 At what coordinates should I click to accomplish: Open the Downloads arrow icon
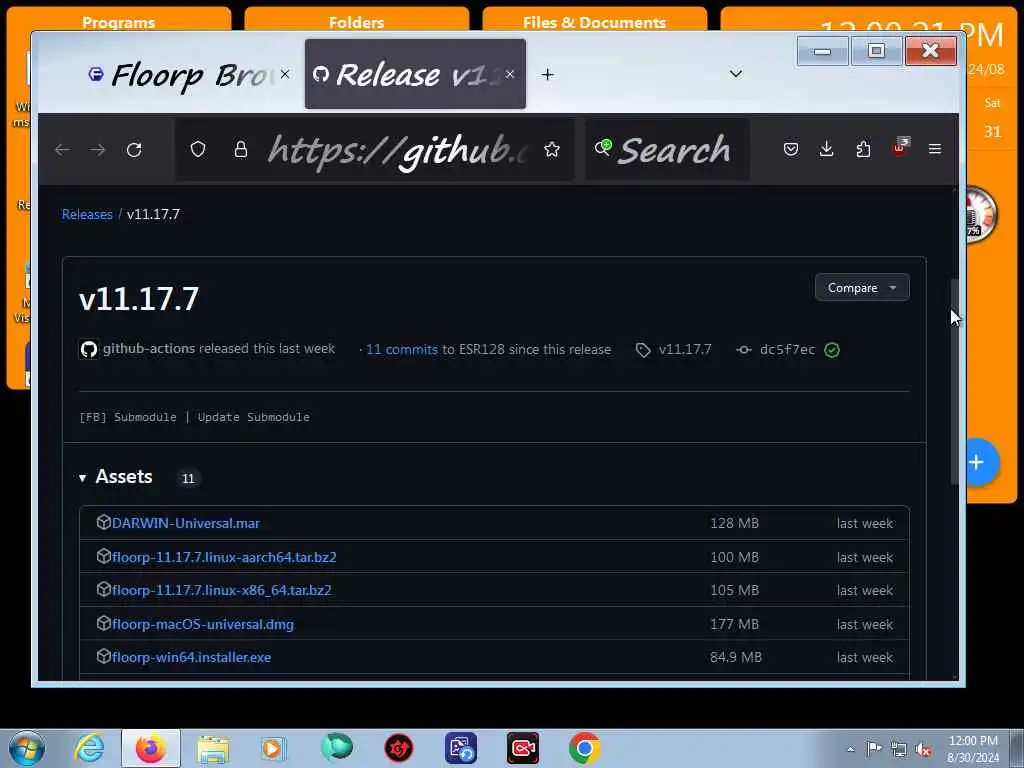click(826, 150)
